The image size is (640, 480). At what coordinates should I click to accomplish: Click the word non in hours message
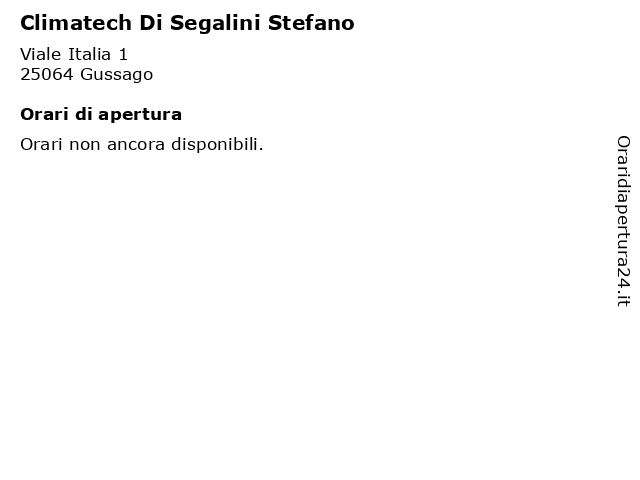(x=84, y=145)
